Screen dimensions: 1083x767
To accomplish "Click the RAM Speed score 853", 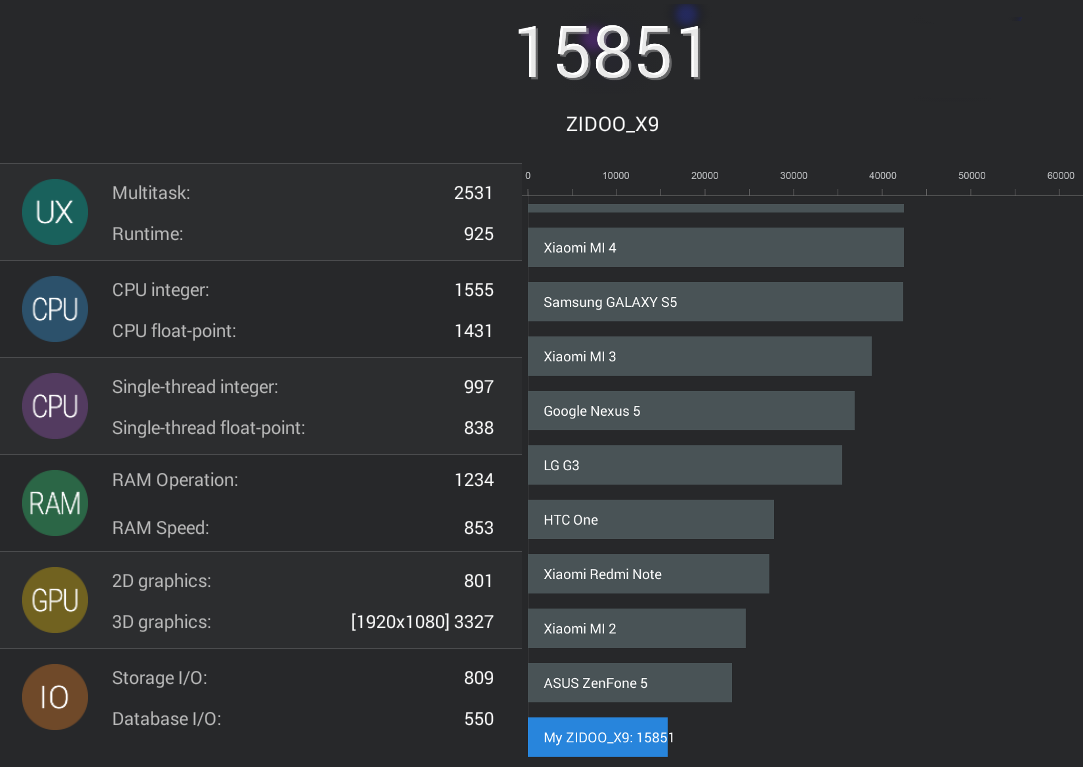I will point(479,528).
